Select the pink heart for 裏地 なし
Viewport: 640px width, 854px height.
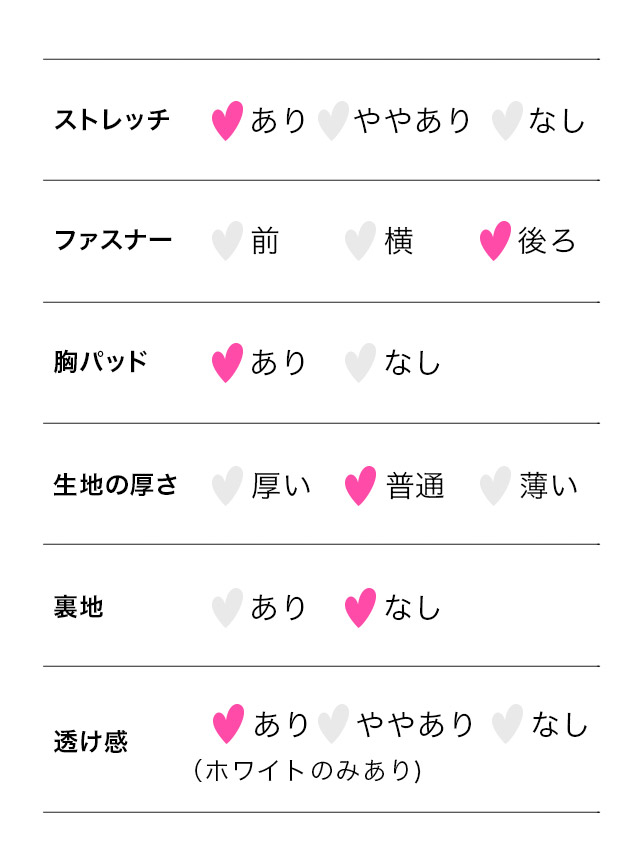360,607
